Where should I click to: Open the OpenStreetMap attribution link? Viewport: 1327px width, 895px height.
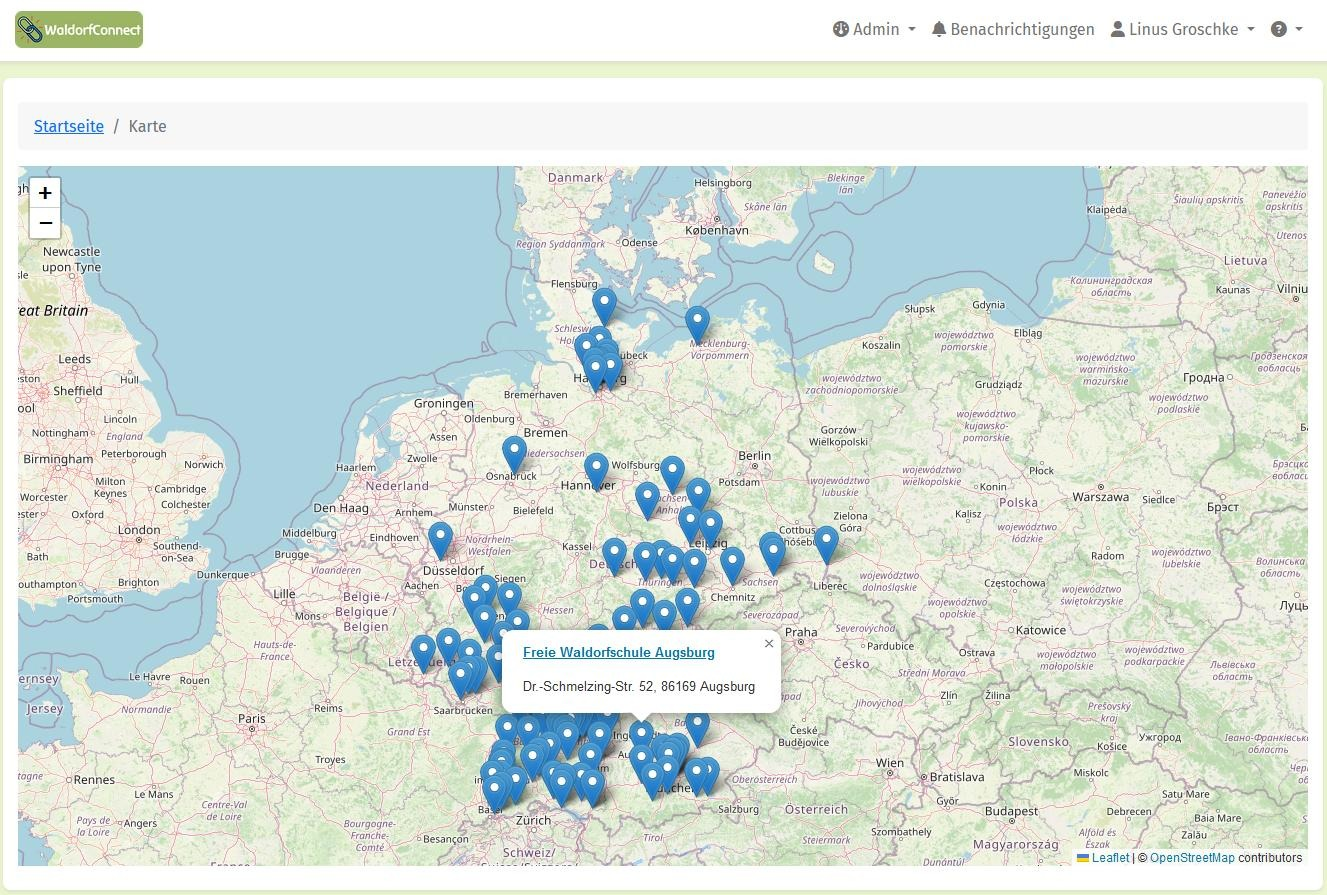[x=1192, y=857]
